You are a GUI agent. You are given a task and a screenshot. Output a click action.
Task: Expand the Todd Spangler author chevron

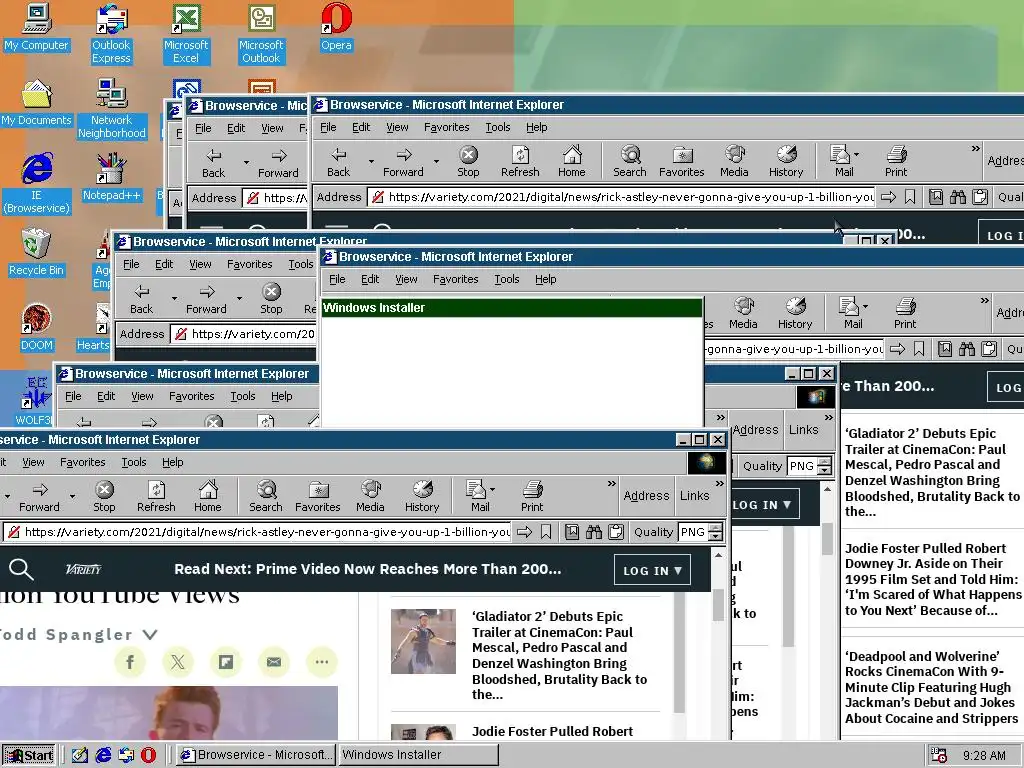[x=150, y=635]
